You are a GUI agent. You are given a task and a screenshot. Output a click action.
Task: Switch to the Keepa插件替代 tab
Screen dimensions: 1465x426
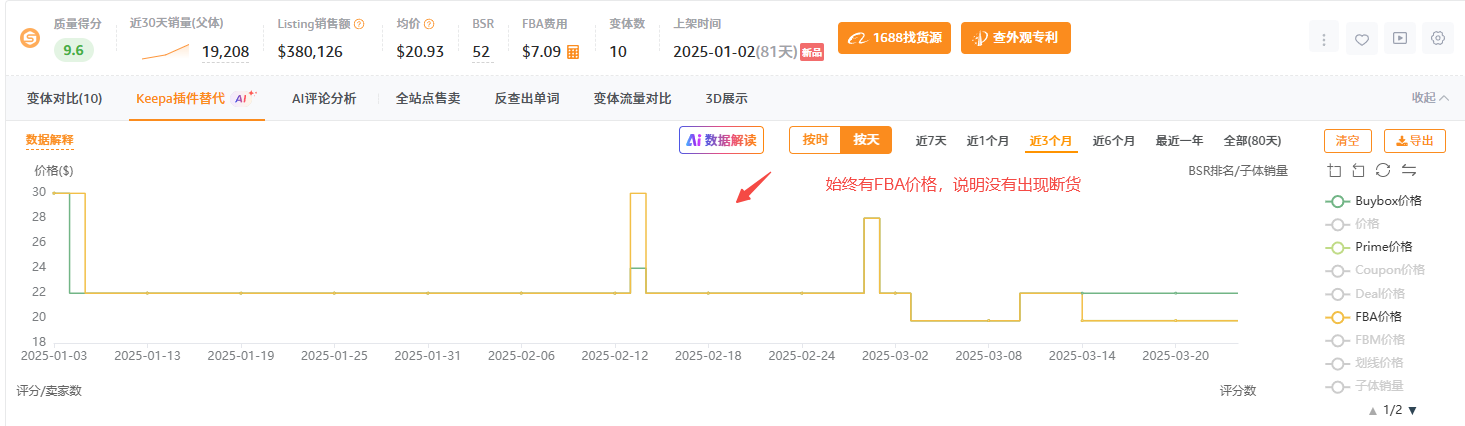pos(197,98)
